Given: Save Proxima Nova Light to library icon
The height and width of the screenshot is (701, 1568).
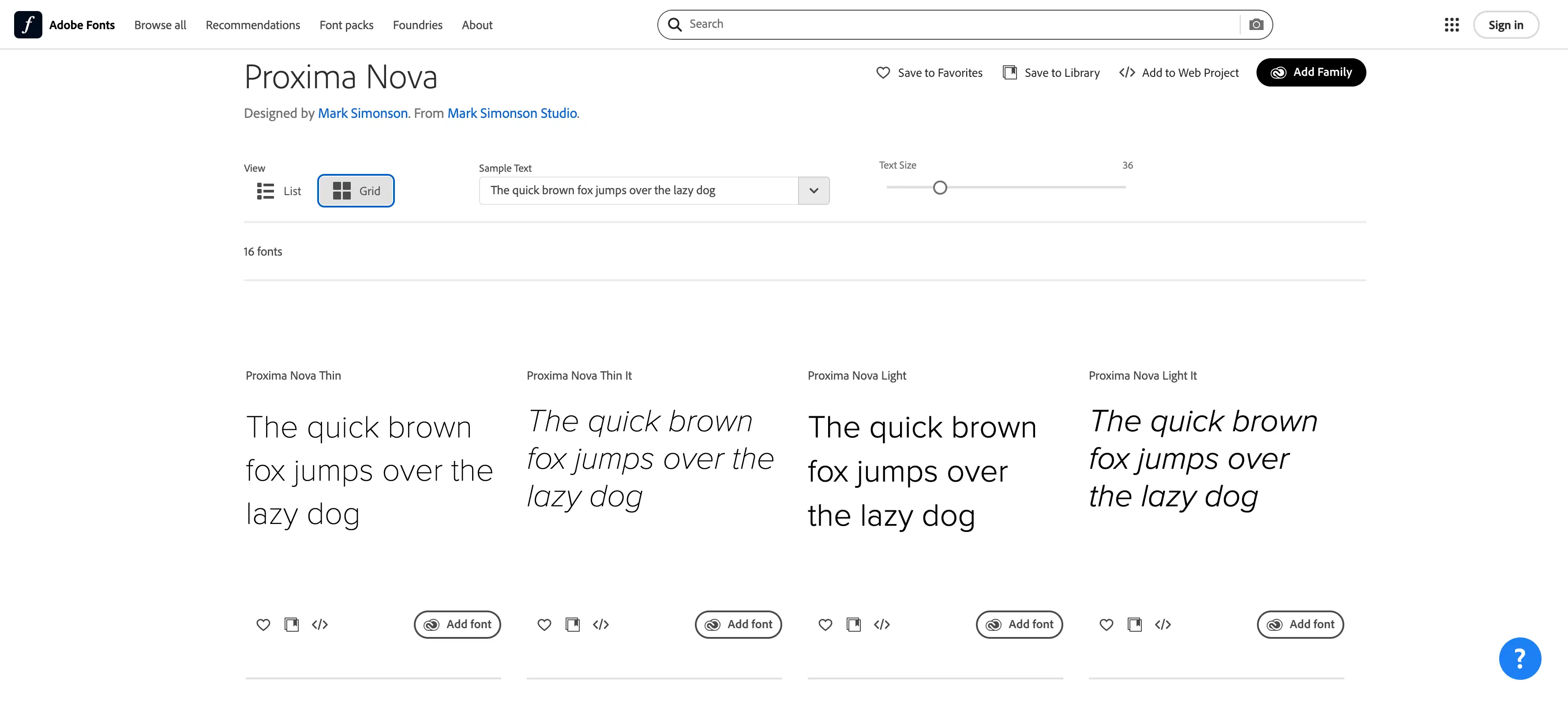Looking at the screenshot, I should [x=854, y=624].
